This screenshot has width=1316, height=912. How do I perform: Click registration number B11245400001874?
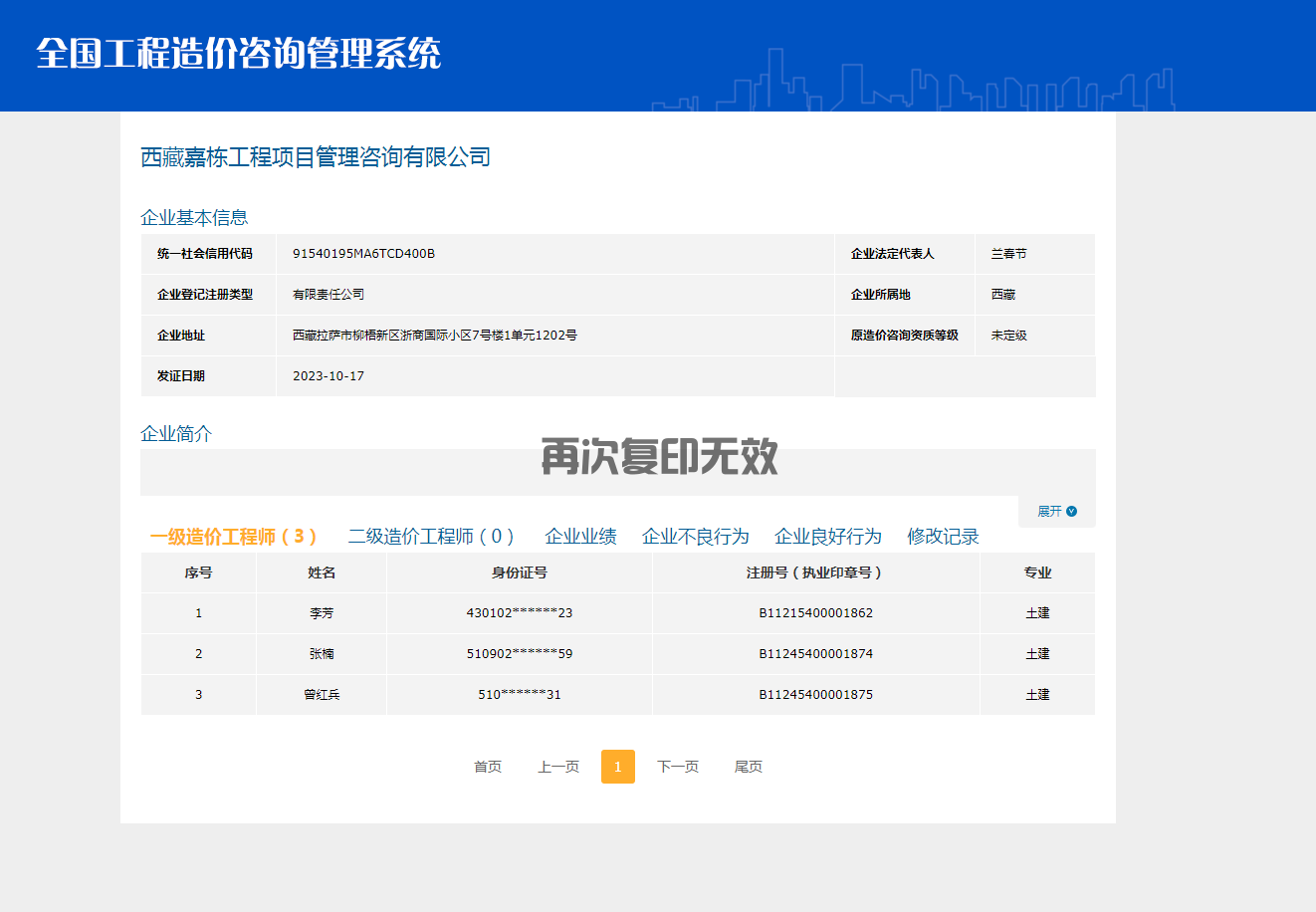coord(815,654)
